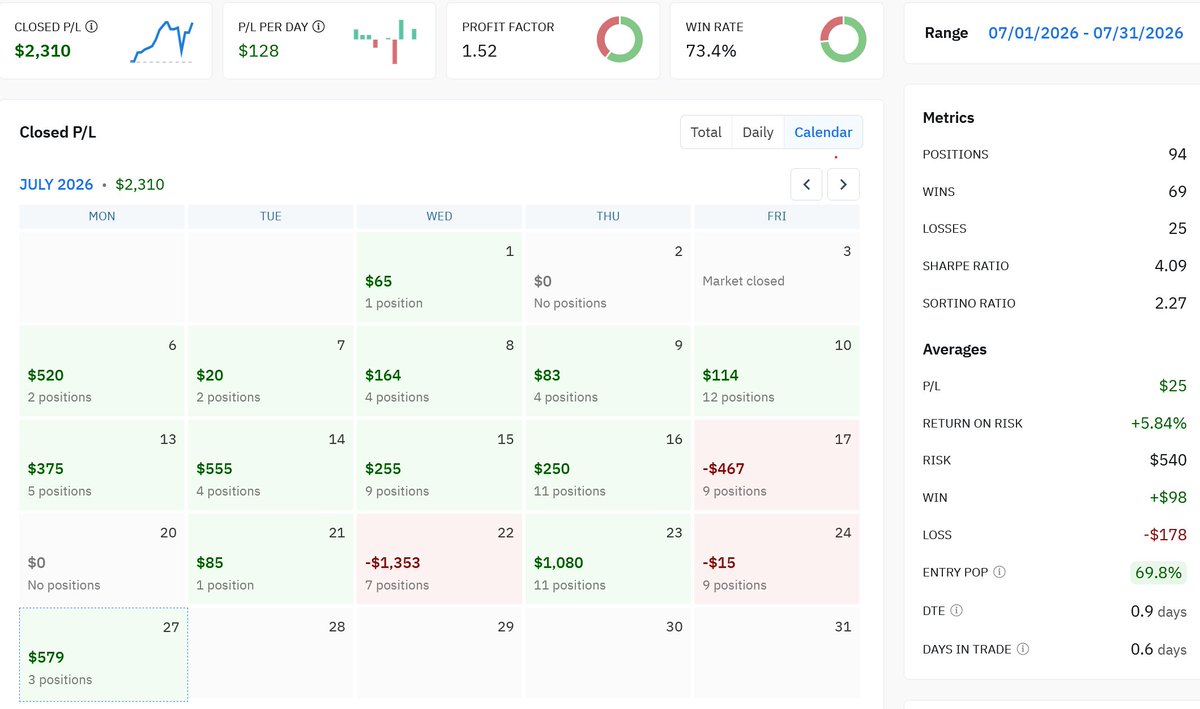Image resolution: width=1200 pixels, height=709 pixels.
Task: Open the date range 07/01/2026 - 07/31/2026 picker
Action: tap(1086, 33)
